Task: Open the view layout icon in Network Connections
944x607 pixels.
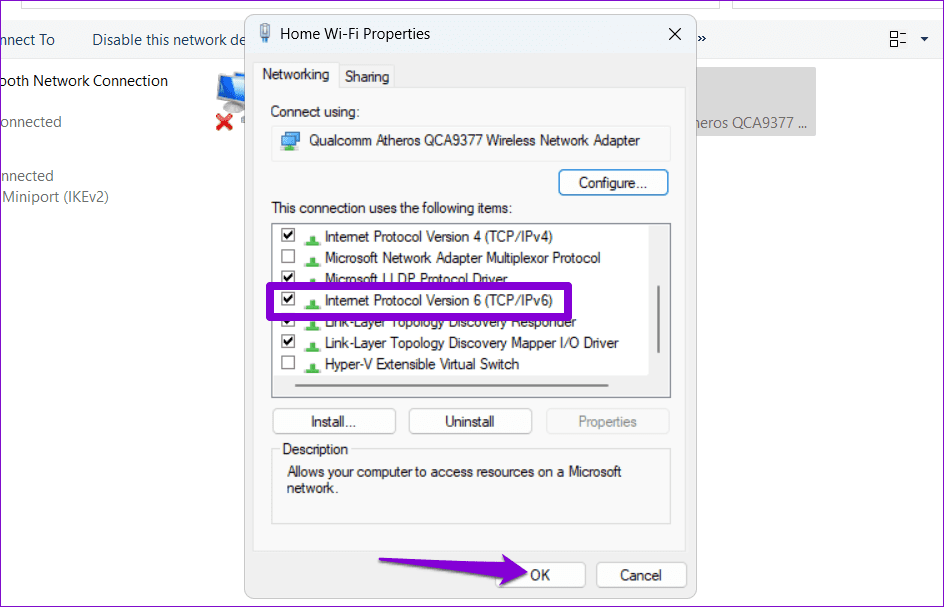Action: coord(898,39)
